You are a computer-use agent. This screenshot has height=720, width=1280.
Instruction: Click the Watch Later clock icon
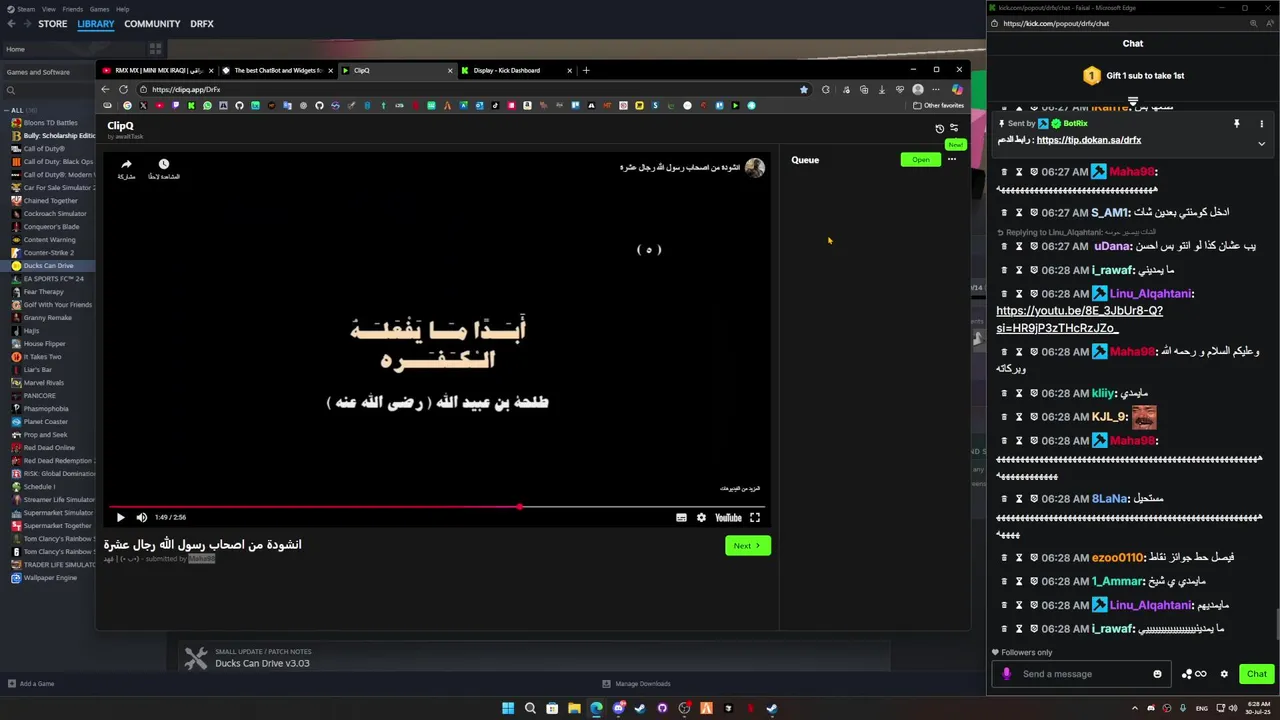[164, 165]
